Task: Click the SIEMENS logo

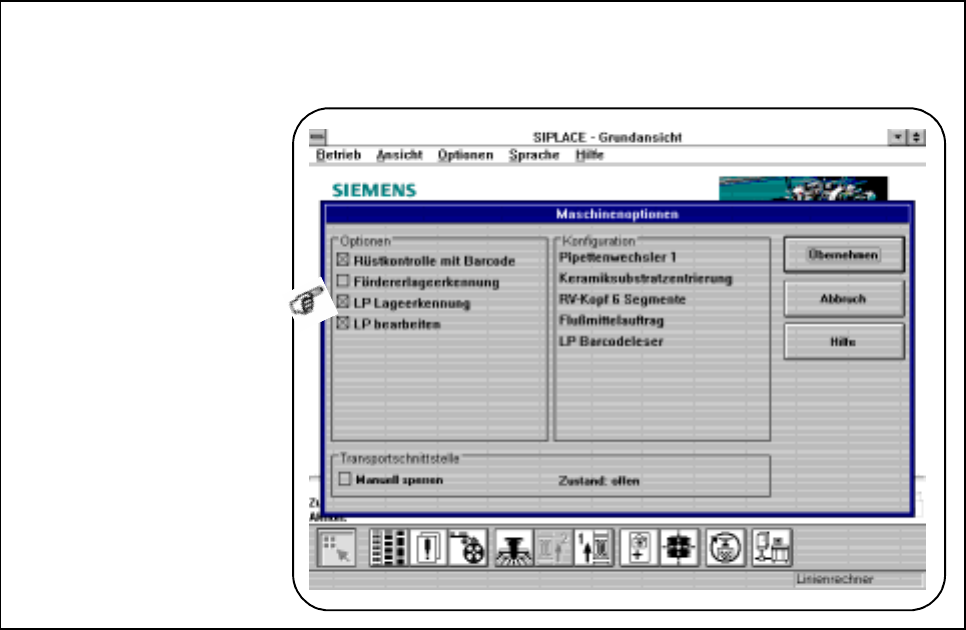Action: click(374, 190)
